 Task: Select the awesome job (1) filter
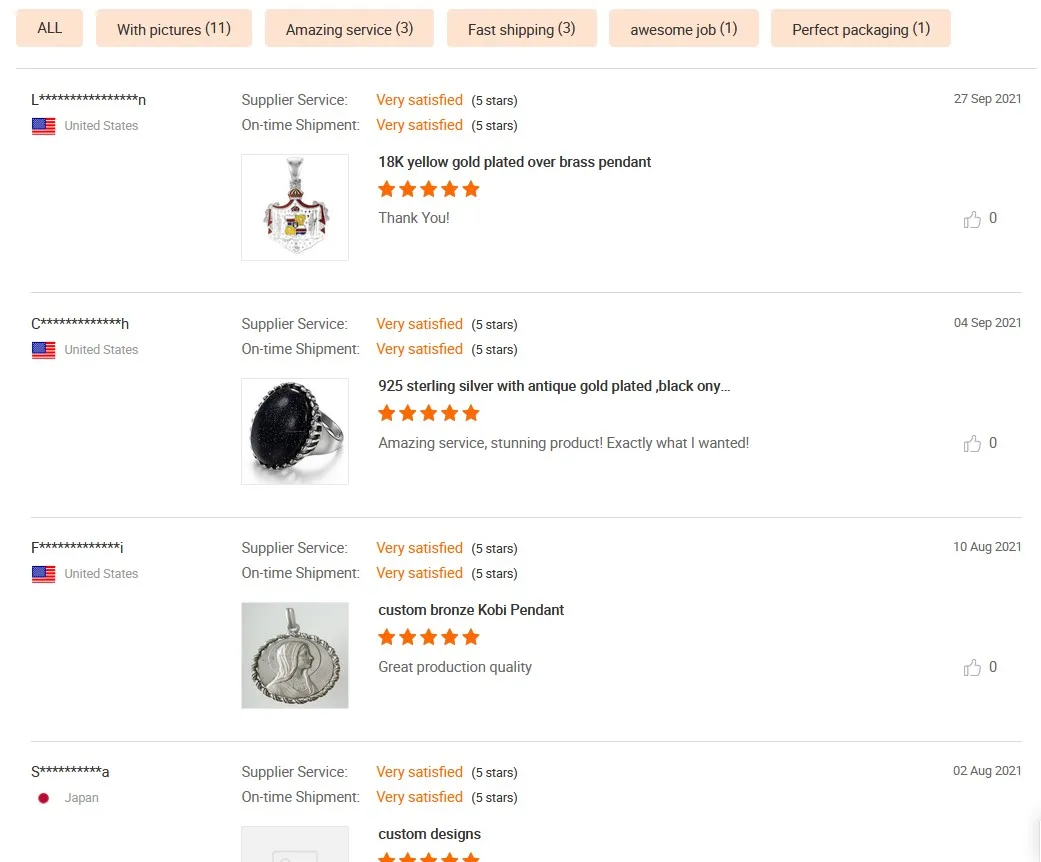click(684, 29)
